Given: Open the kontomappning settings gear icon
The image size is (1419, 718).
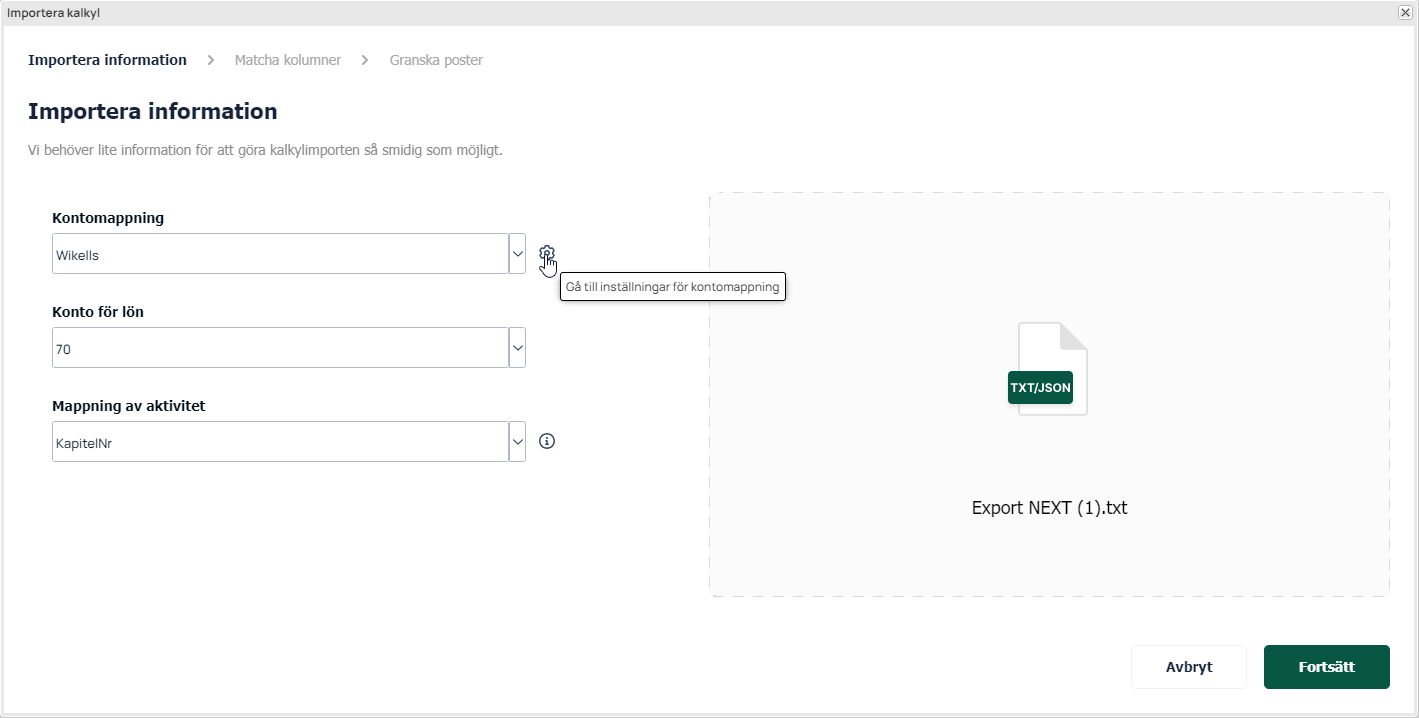Looking at the screenshot, I should [546, 254].
